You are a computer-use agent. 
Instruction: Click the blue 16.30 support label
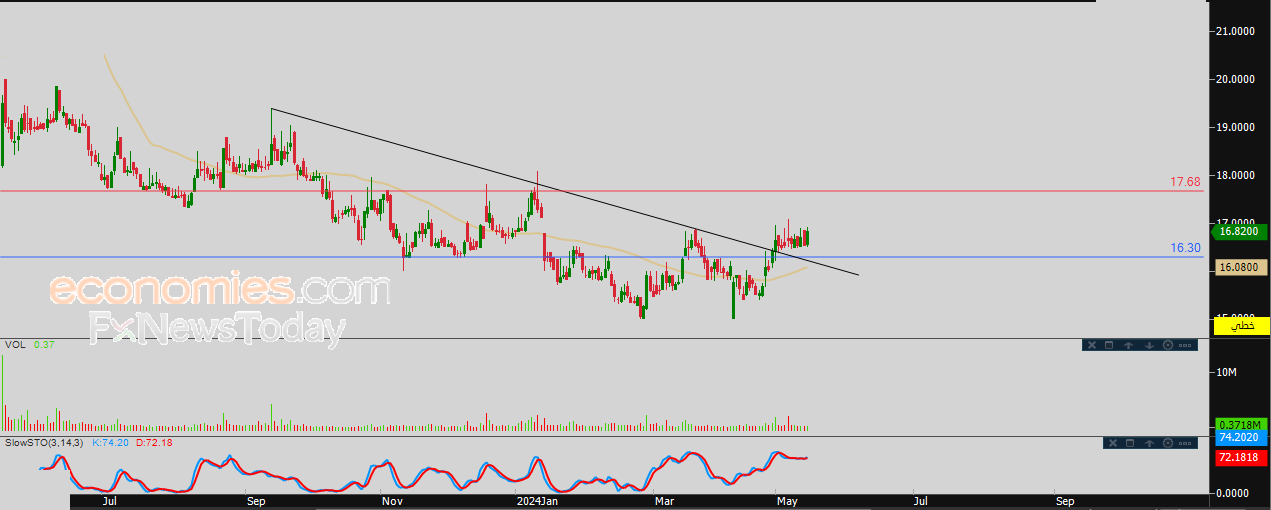point(1185,248)
